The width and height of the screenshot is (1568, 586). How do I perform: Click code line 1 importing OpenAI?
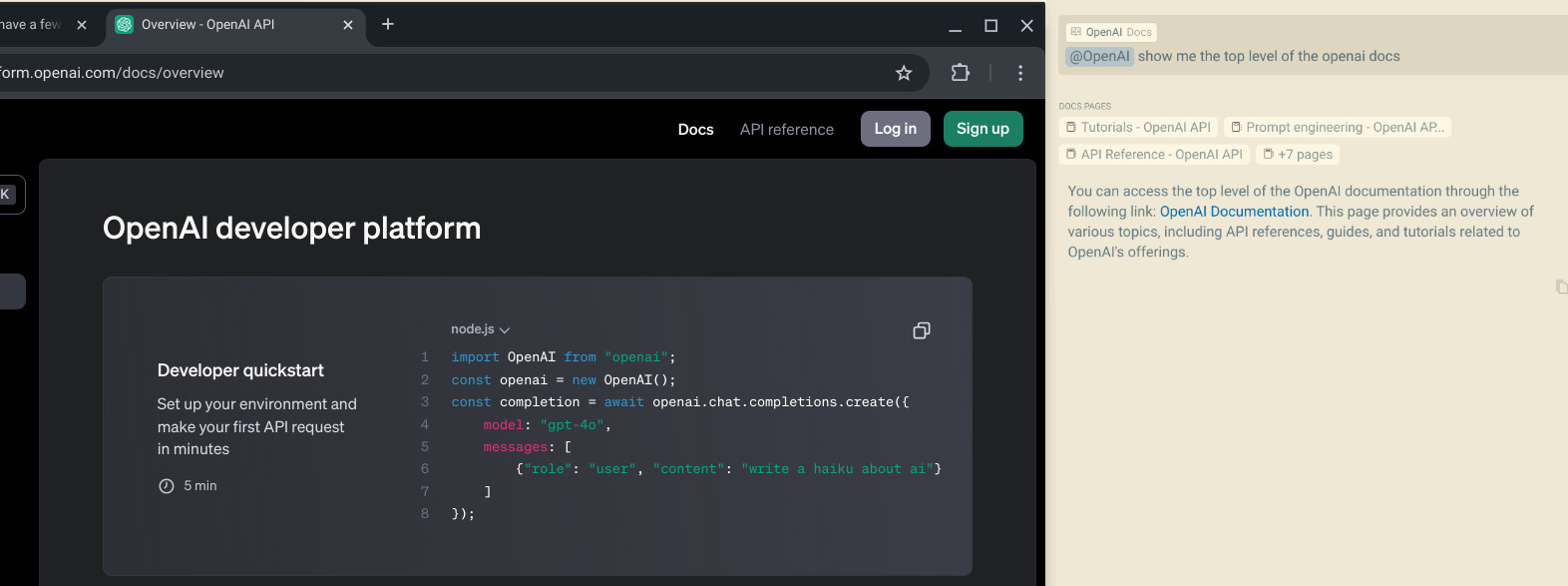(563, 357)
